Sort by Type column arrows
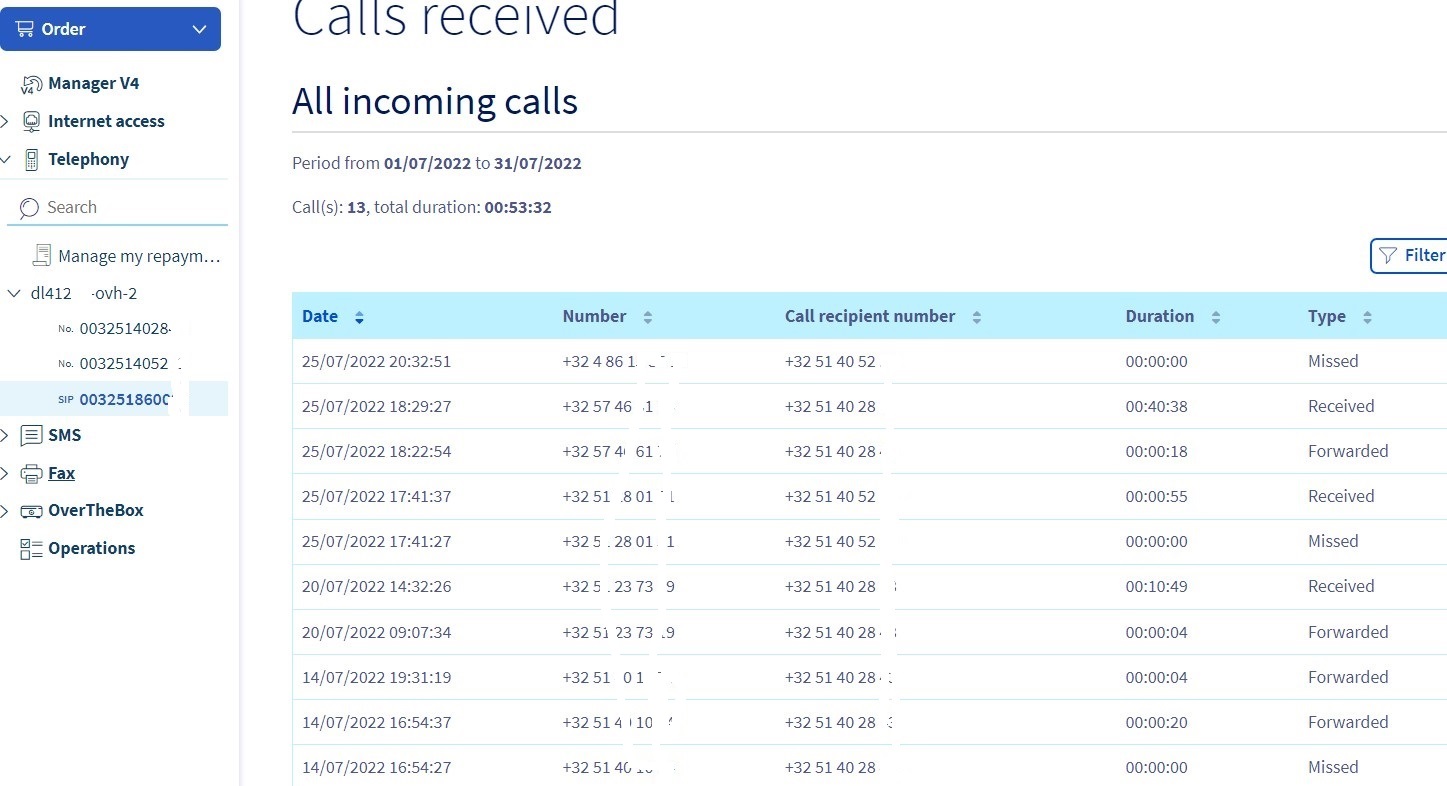Image resolution: width=1447 pixels, height=786 pixels. (x=1367, y=317)
